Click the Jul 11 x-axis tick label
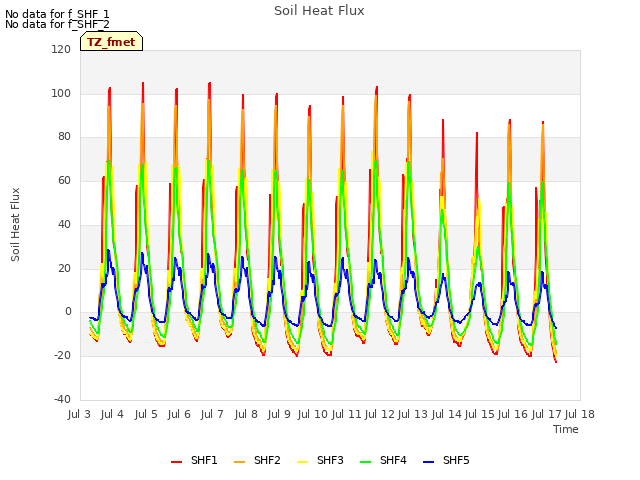Screen dimensions: 640x480 point(346,414)
